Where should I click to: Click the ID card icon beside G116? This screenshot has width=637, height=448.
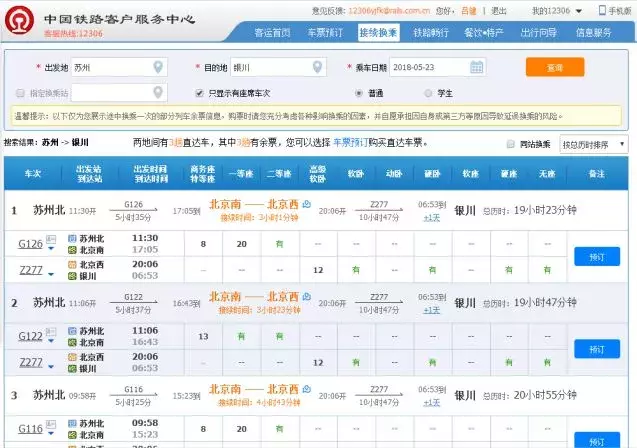[x=51, y=424]
